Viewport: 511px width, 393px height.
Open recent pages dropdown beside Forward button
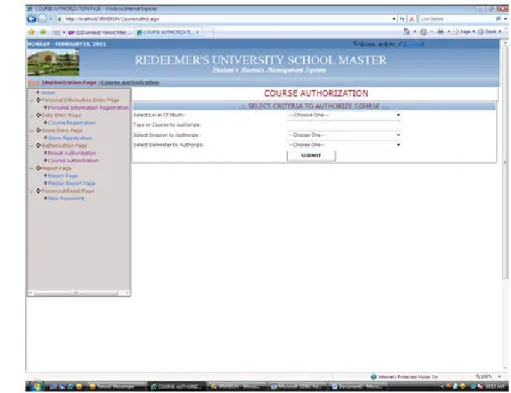[51, 19]
